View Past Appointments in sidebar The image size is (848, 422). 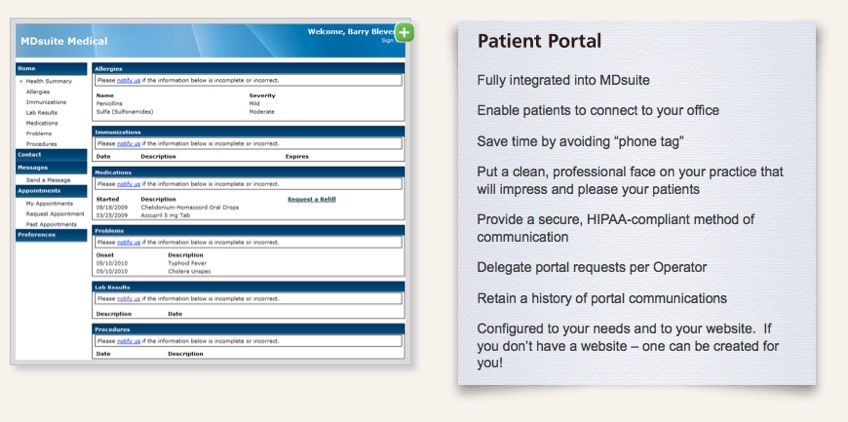point(51,224)
